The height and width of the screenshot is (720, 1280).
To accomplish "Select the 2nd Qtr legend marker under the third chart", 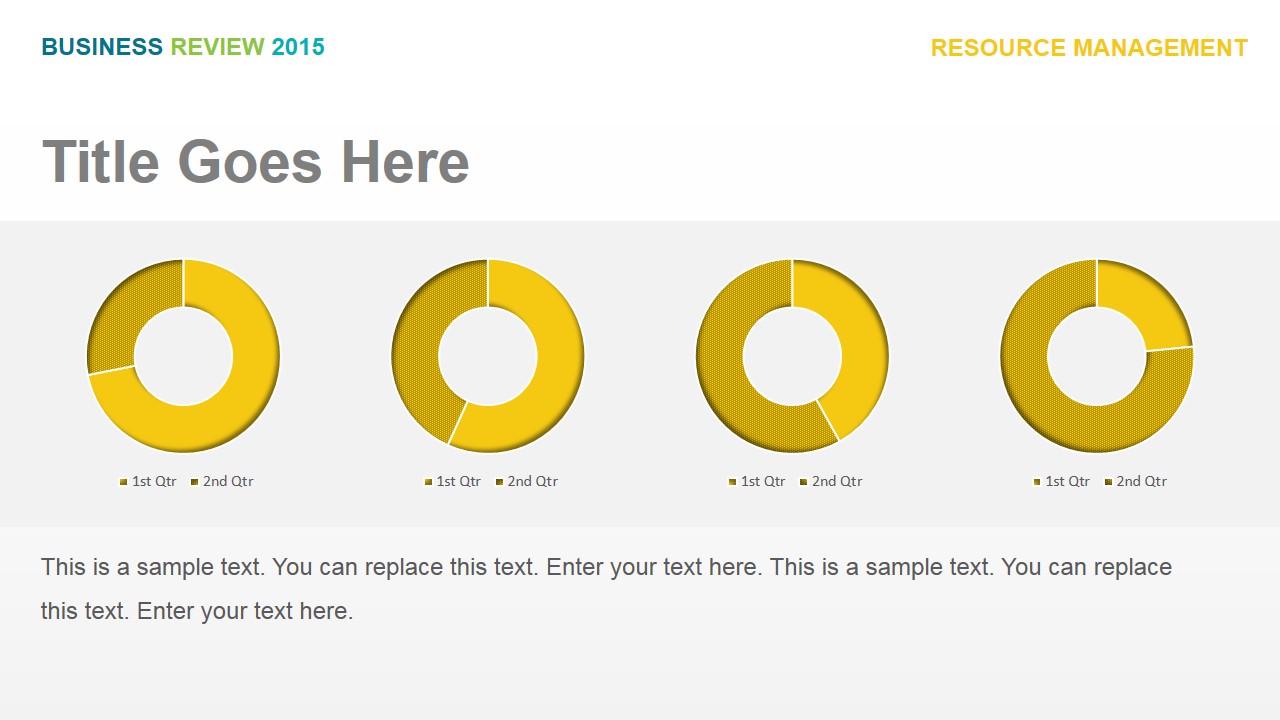I will pos(804,482).
